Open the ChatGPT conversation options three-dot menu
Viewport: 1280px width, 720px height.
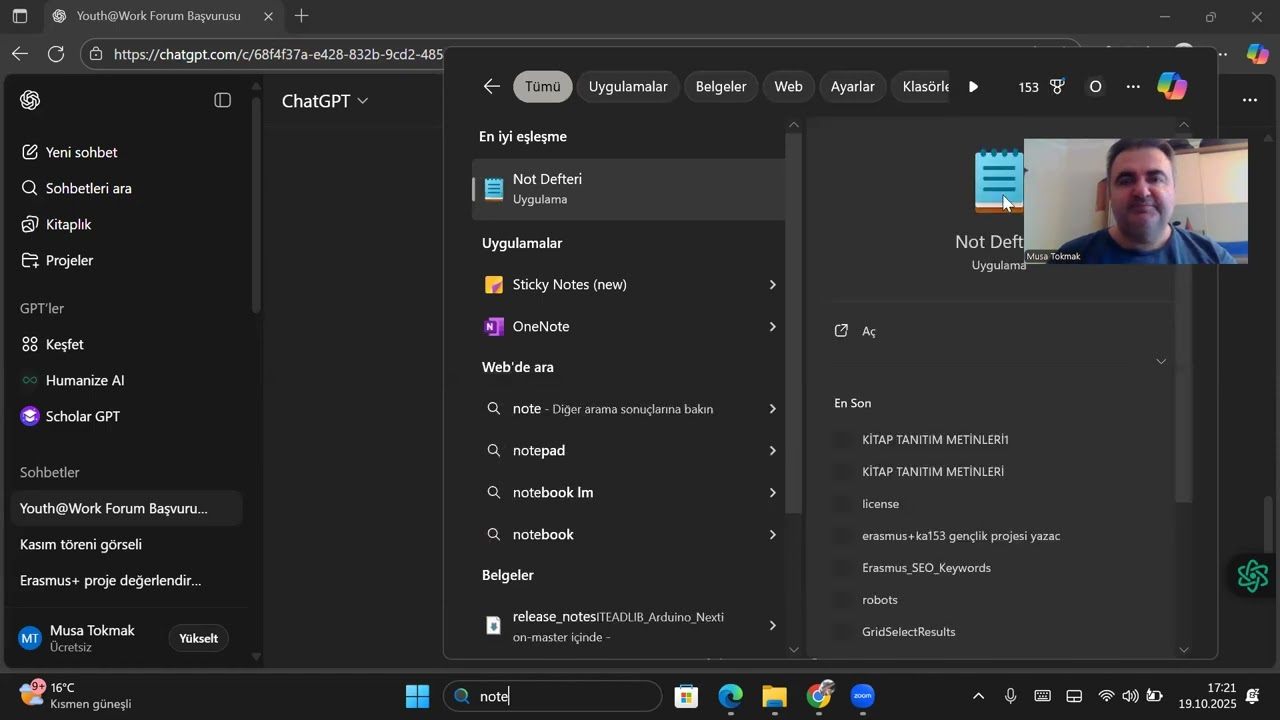pos(1250,100)
